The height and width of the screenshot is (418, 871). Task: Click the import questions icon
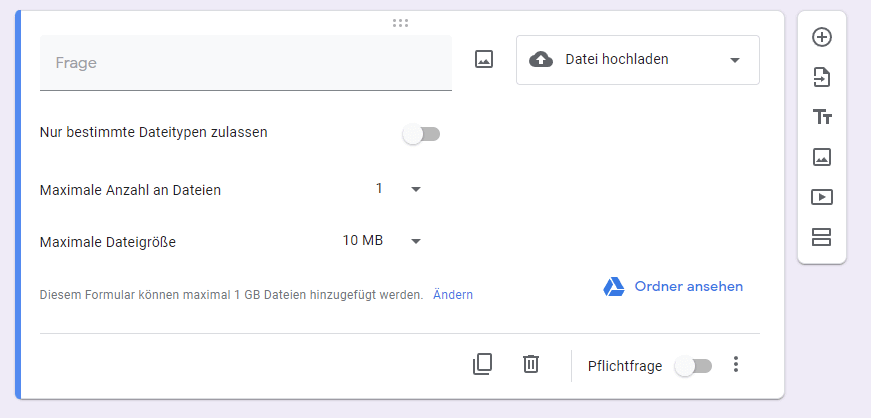pos(822,77)
